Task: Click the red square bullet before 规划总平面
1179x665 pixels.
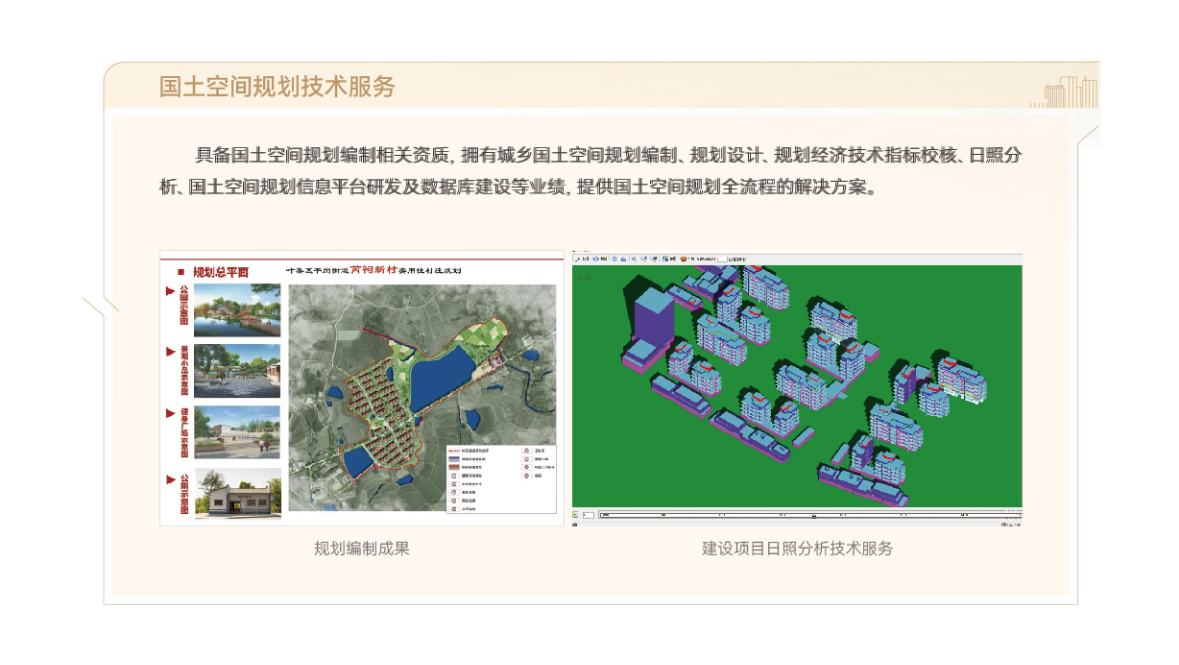Action: (x=180, y=272)
